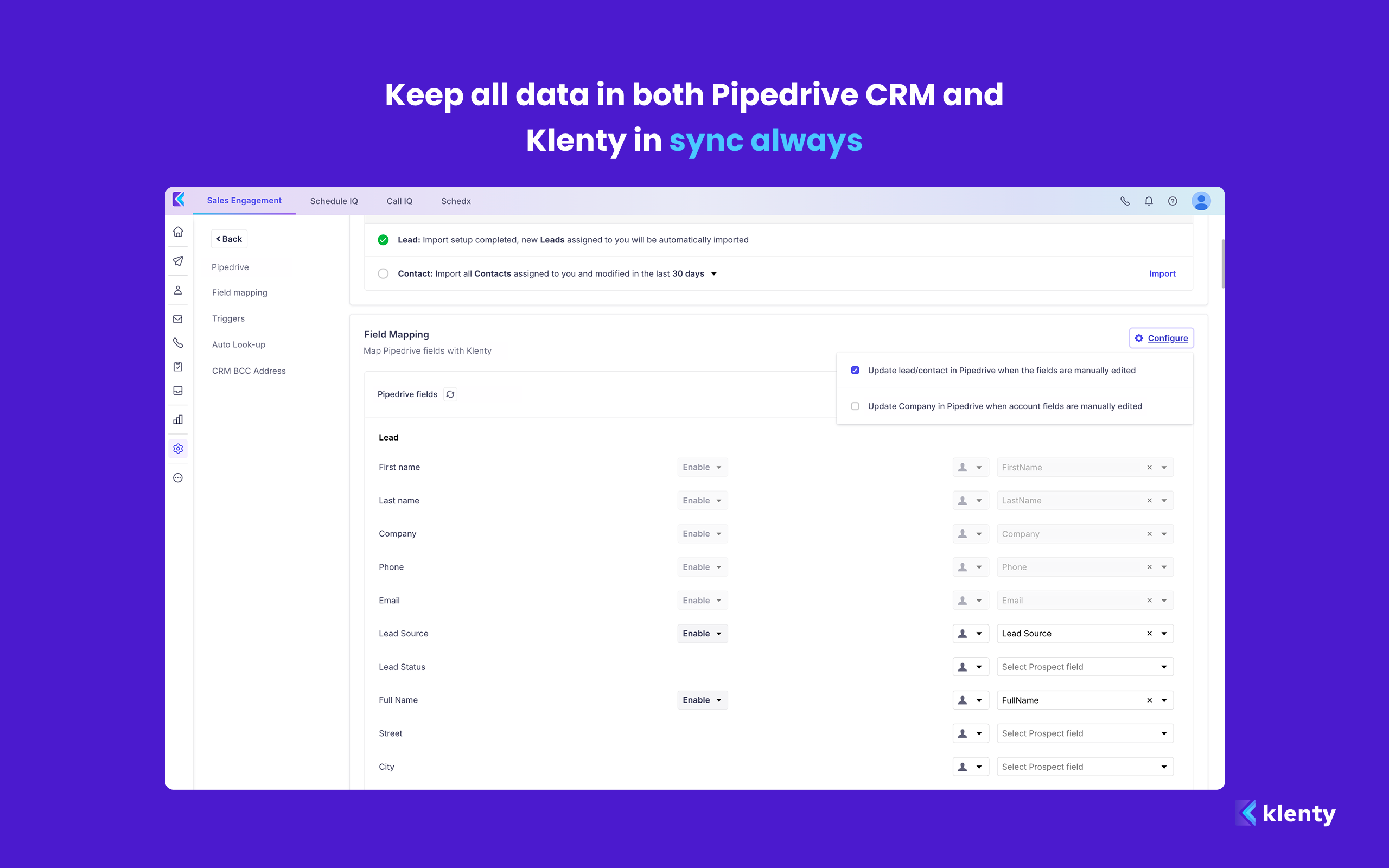Screen dimensions: 1389x868
Task: Click the Import link for Contacts
Action: point(1162,274)
